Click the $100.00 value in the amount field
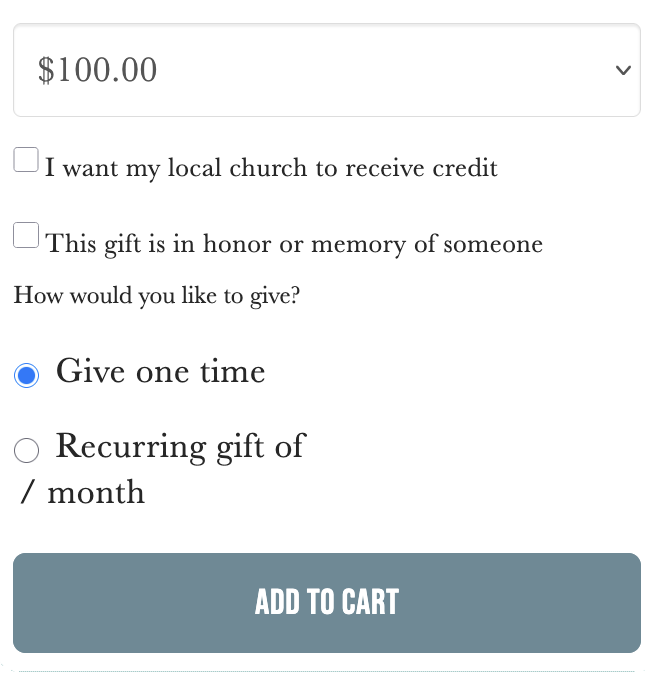The height and width of the screenshot is (674, 656). [x=98, y=70]
